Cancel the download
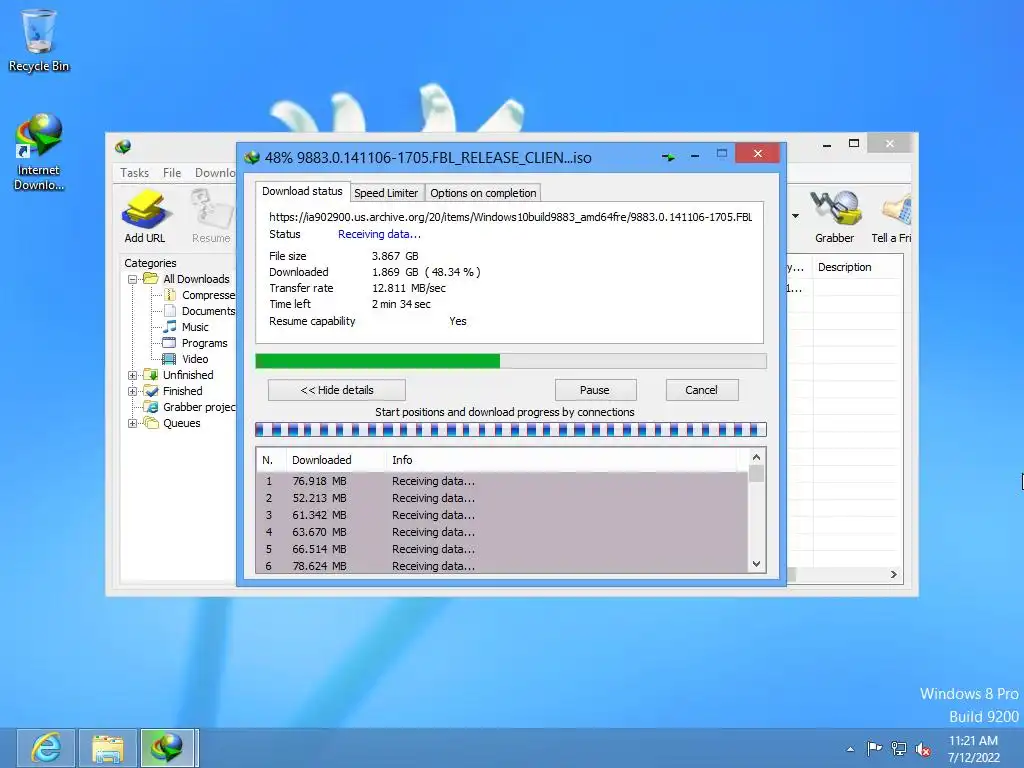The width and height of the screenshot is (1024, 768). [x=701, y=390]
